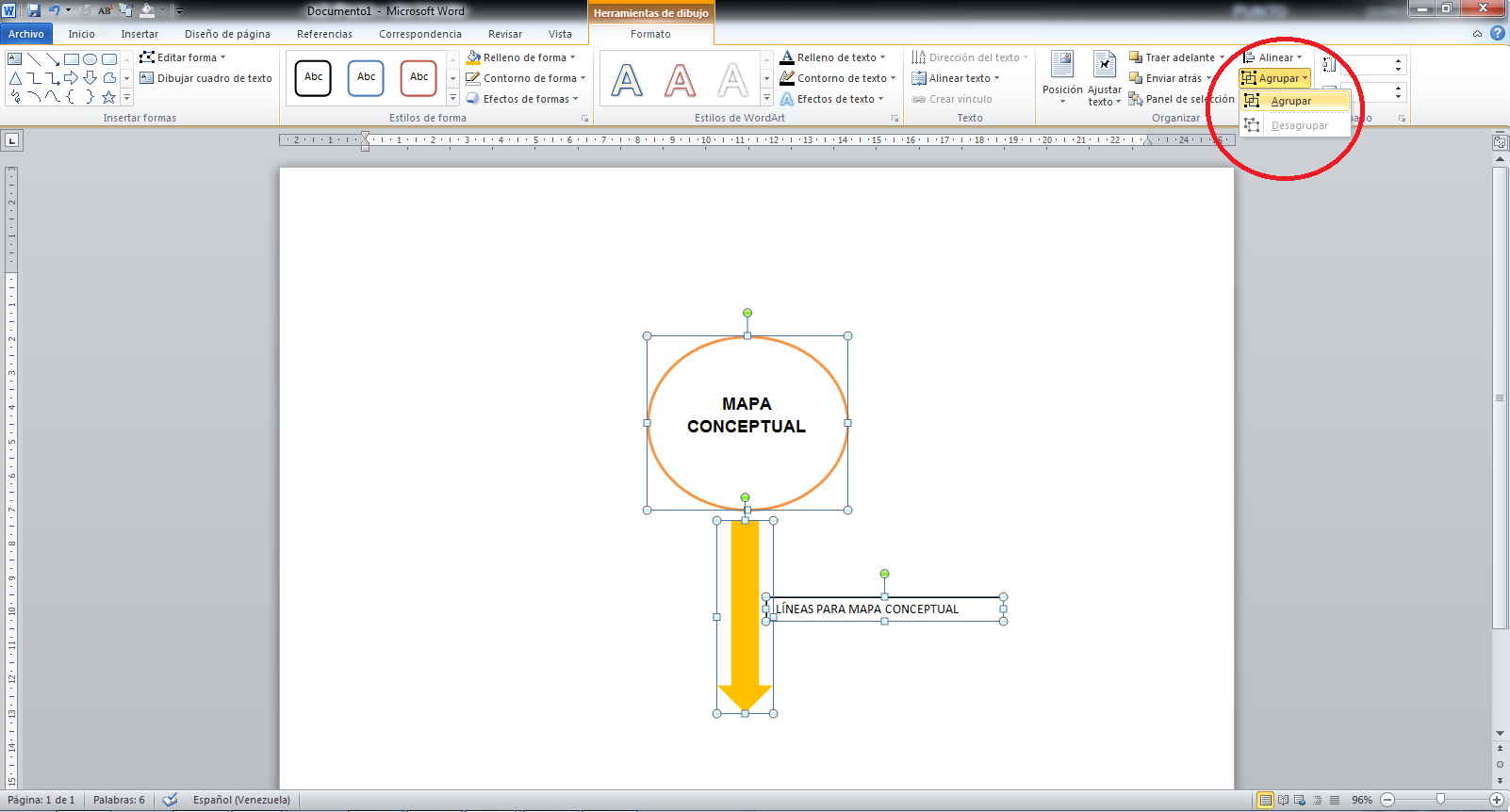Click the Agrupar ribbon button
The image size is (1510, 812).
click(x=1275, y=78)
